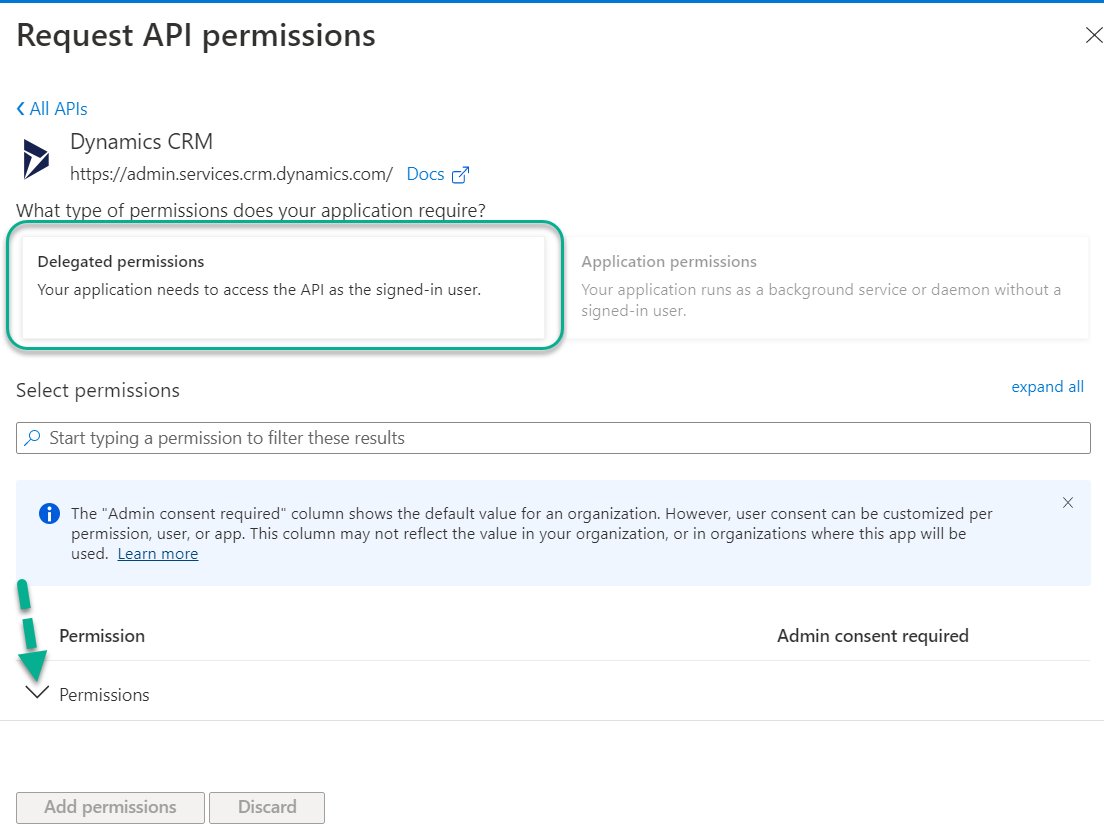Viewport: 1104px width, 825px height.
Task: Click the search magnifier icon
Action: coord(31,437)
